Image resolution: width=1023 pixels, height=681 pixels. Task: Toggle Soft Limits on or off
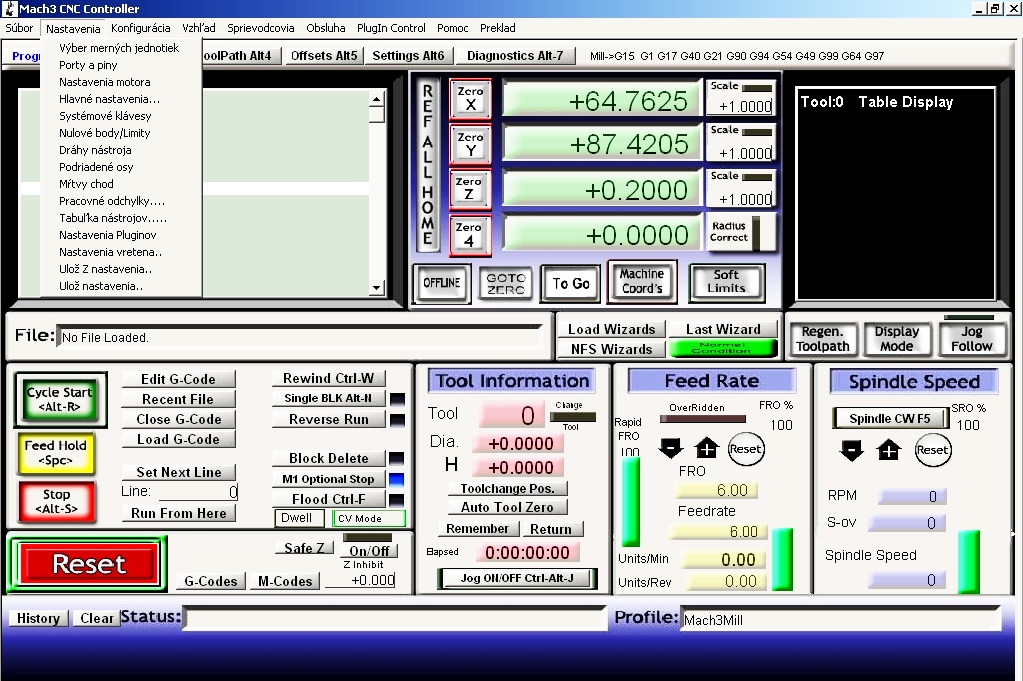coord(726,282)
